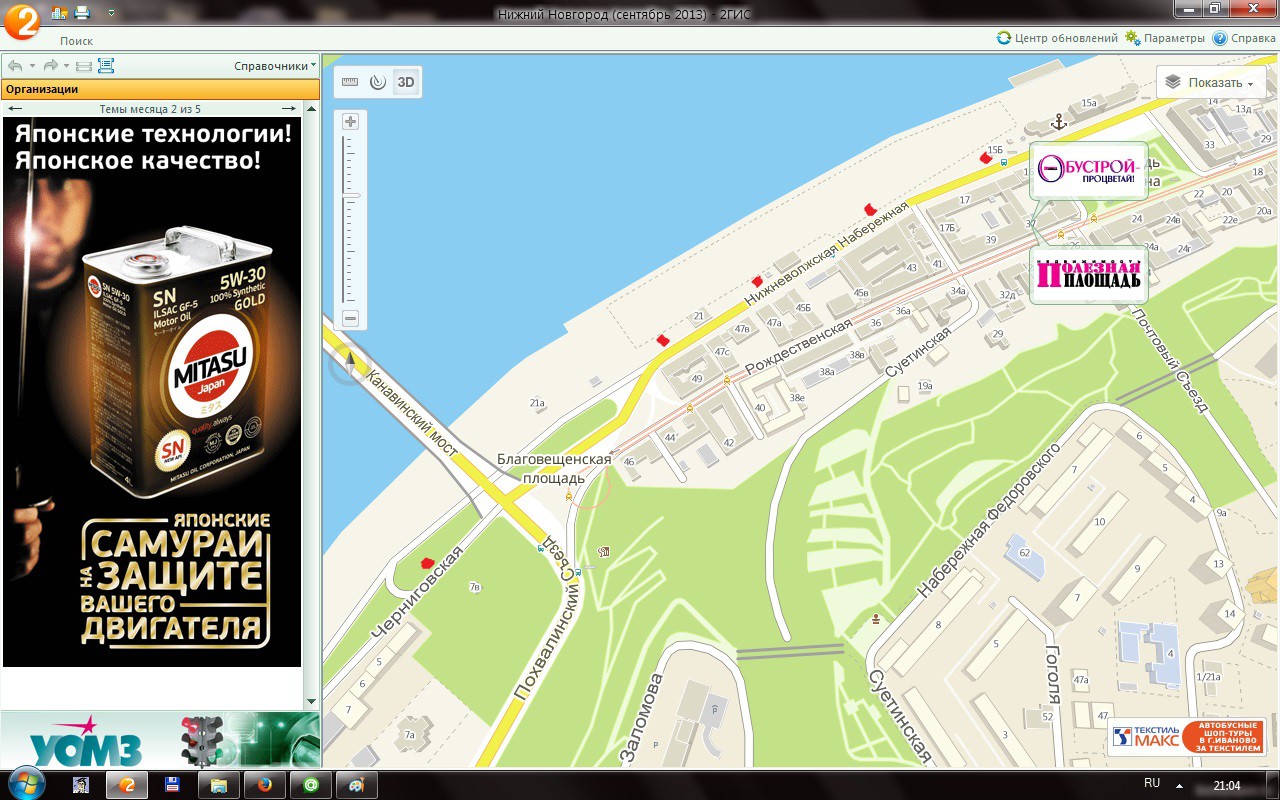Expand the Справочники dropdown
The width and height of the screenshot is (1280, 800).
tap(275, 66)
